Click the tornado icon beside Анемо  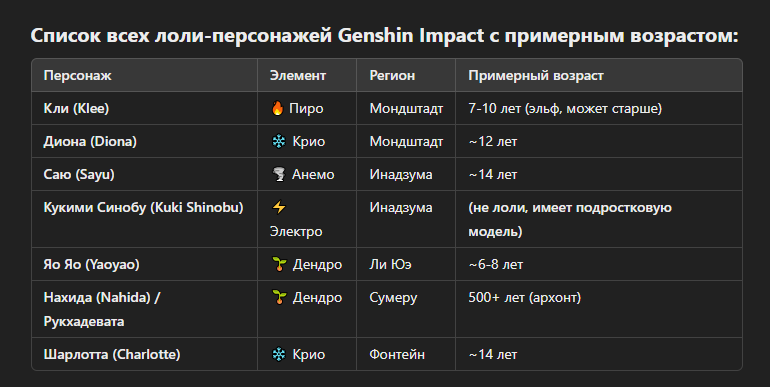[x=278, y=174]
